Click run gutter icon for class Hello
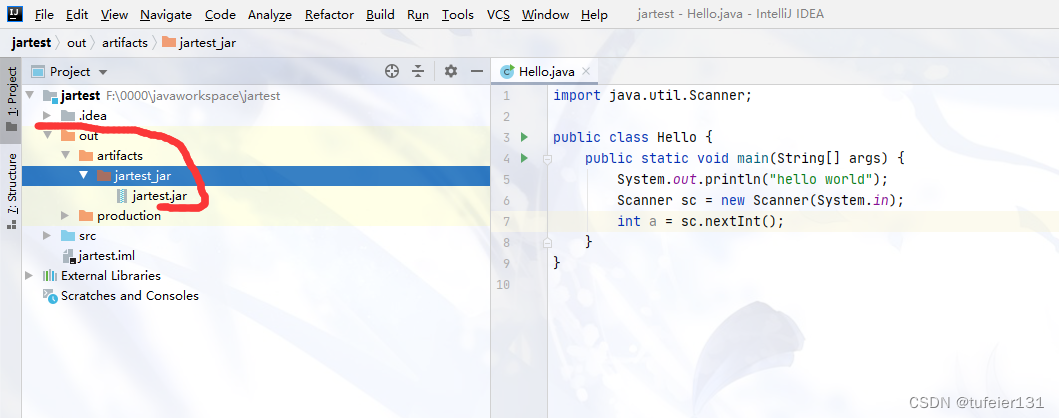1059x418 pixels. click(x=524, y=137)
